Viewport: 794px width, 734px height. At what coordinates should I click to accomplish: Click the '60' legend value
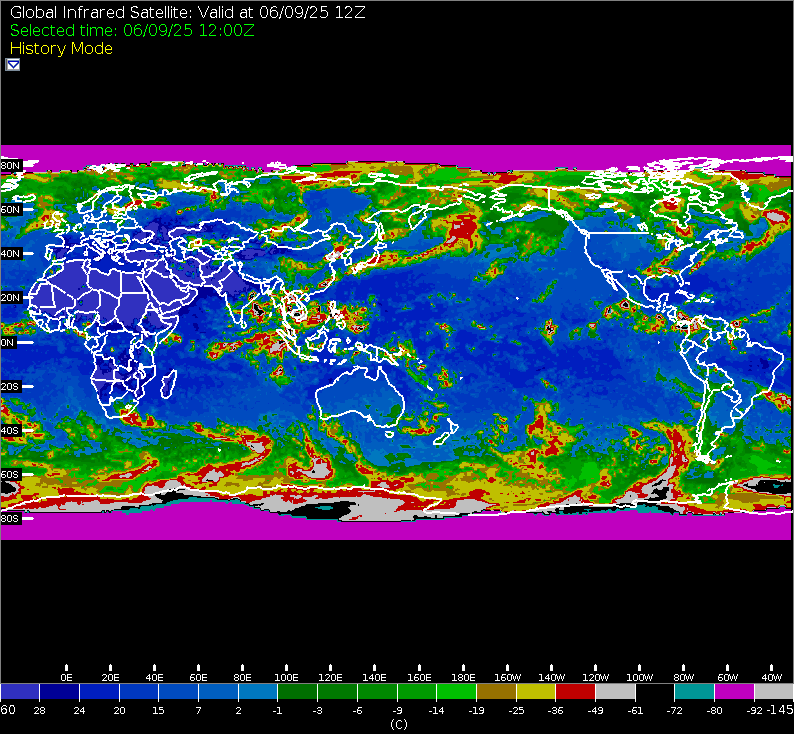[8, 710]
